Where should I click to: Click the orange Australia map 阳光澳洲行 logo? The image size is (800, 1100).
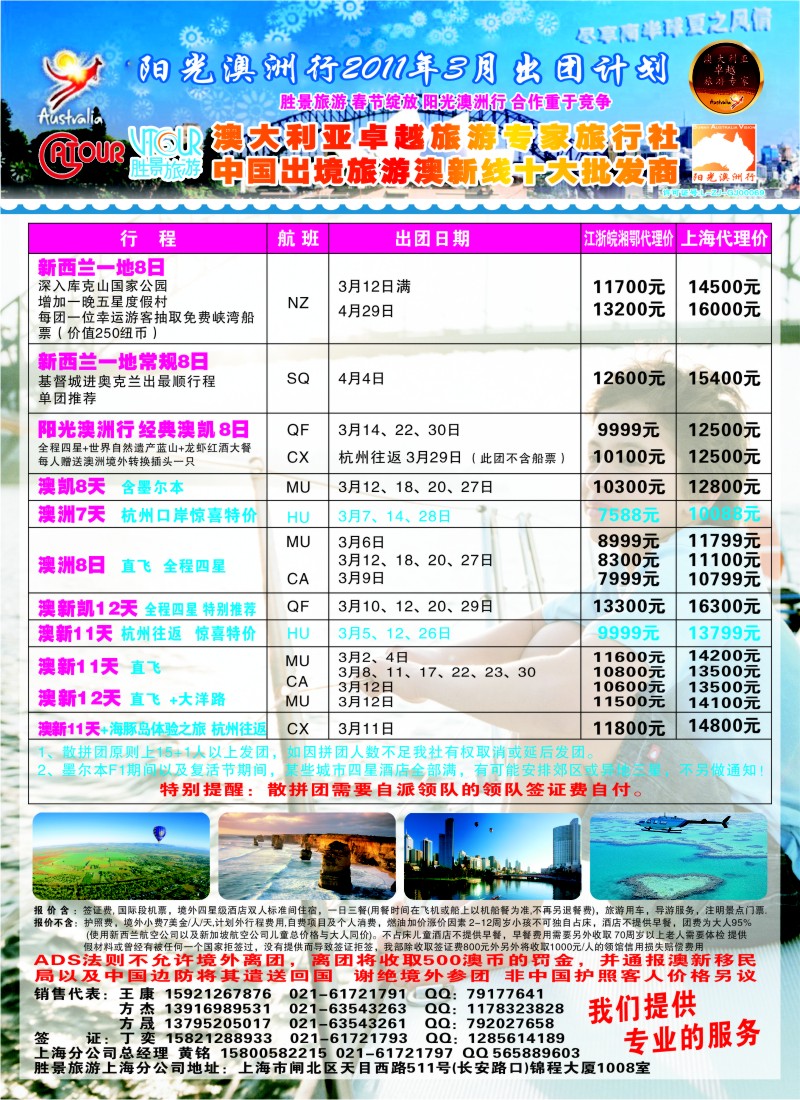click(x=724, y=154)
